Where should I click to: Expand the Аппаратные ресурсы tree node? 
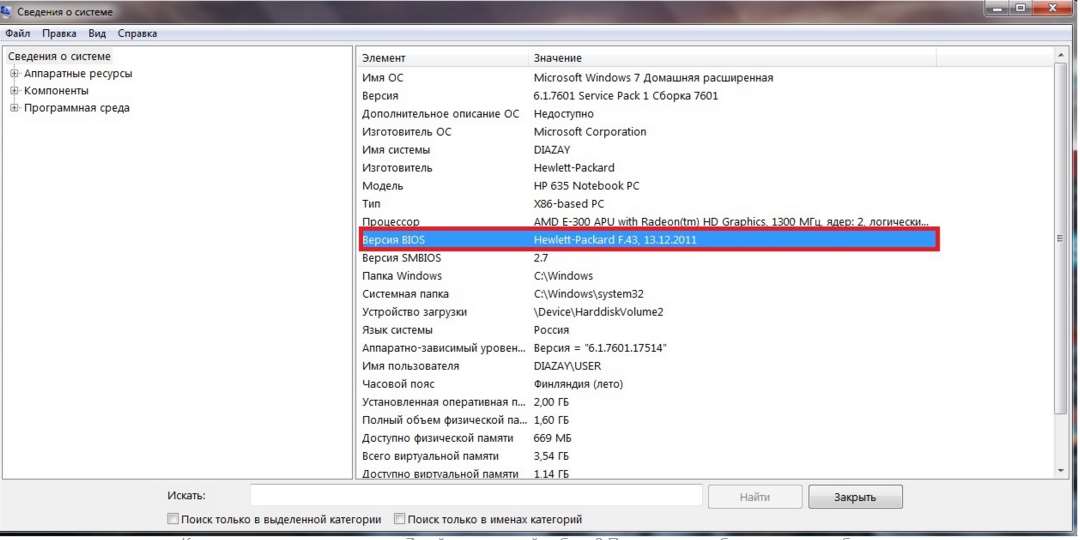pos(14,74)
